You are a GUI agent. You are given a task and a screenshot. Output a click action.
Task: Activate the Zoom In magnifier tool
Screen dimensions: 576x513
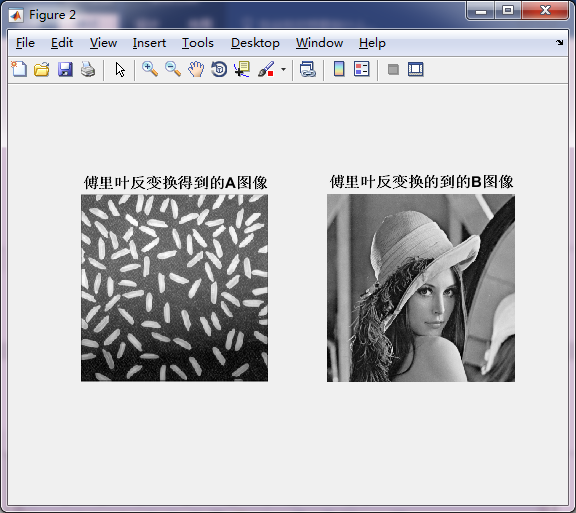(150, 69)
